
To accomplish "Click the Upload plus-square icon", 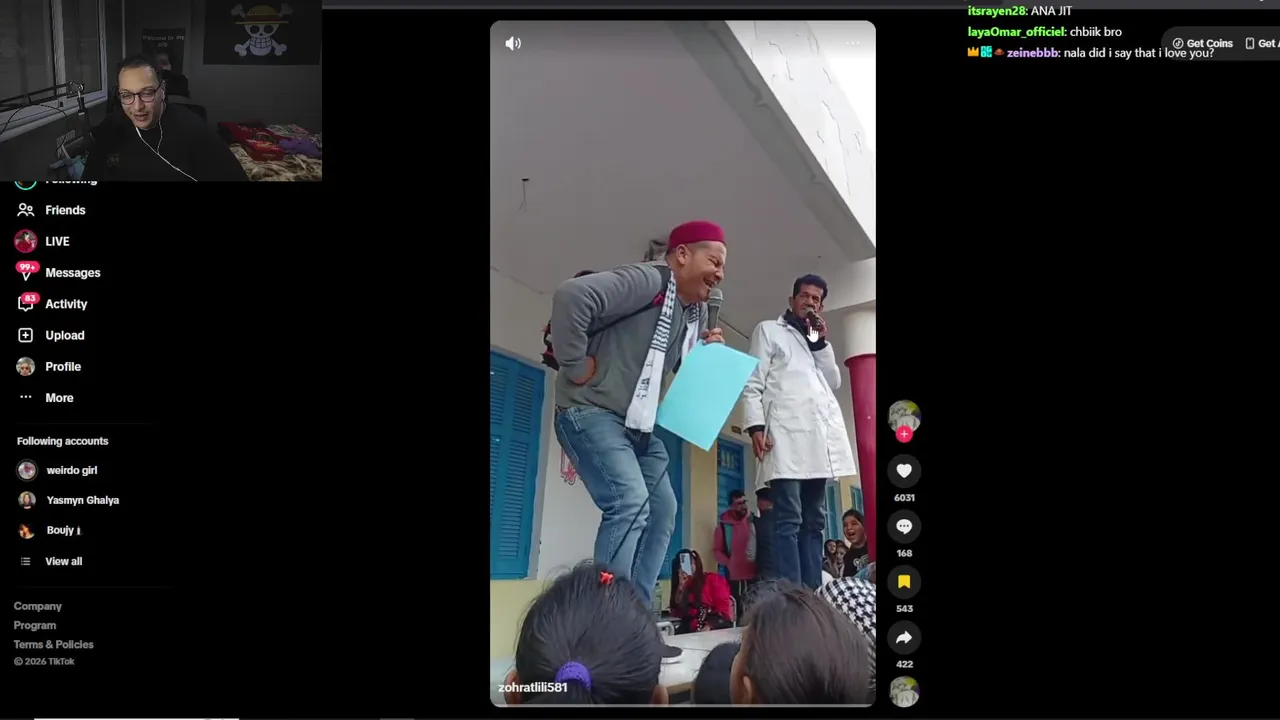I will tap(26, 335).
